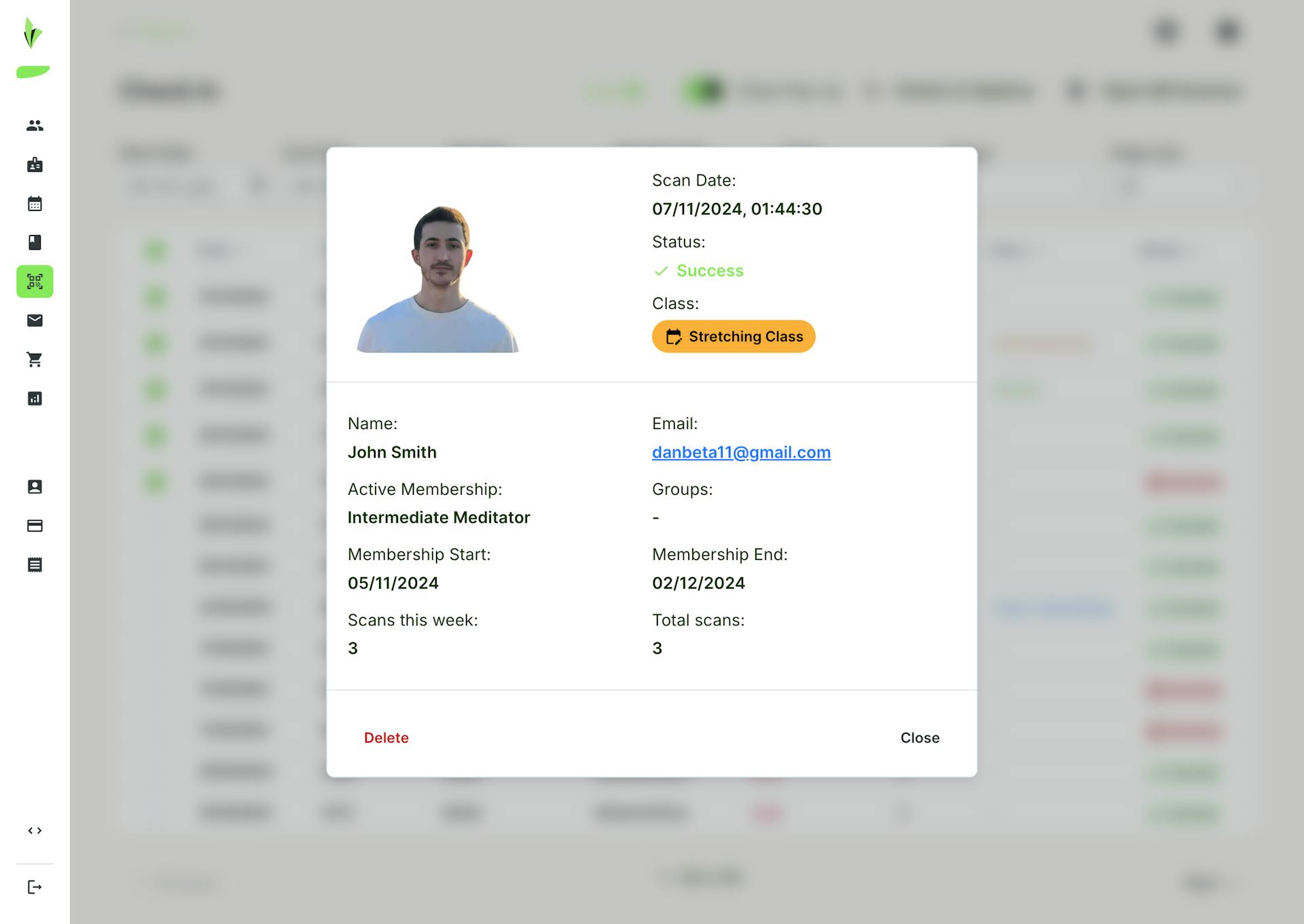This screenshot has width=1304, height=924.
Task: Open the Members section in the sidebar
Action: (35, 125)
